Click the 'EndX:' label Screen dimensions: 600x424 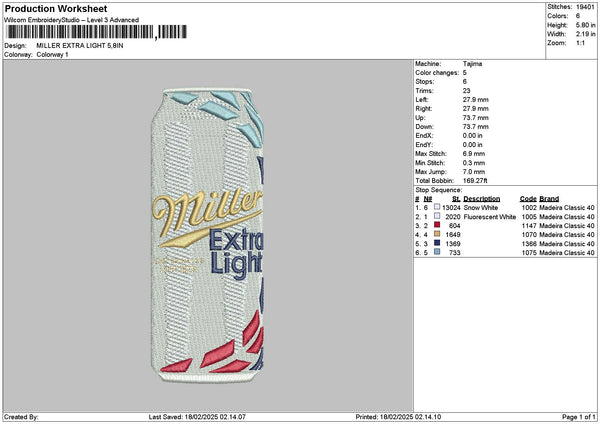click(x=424, y=136)
